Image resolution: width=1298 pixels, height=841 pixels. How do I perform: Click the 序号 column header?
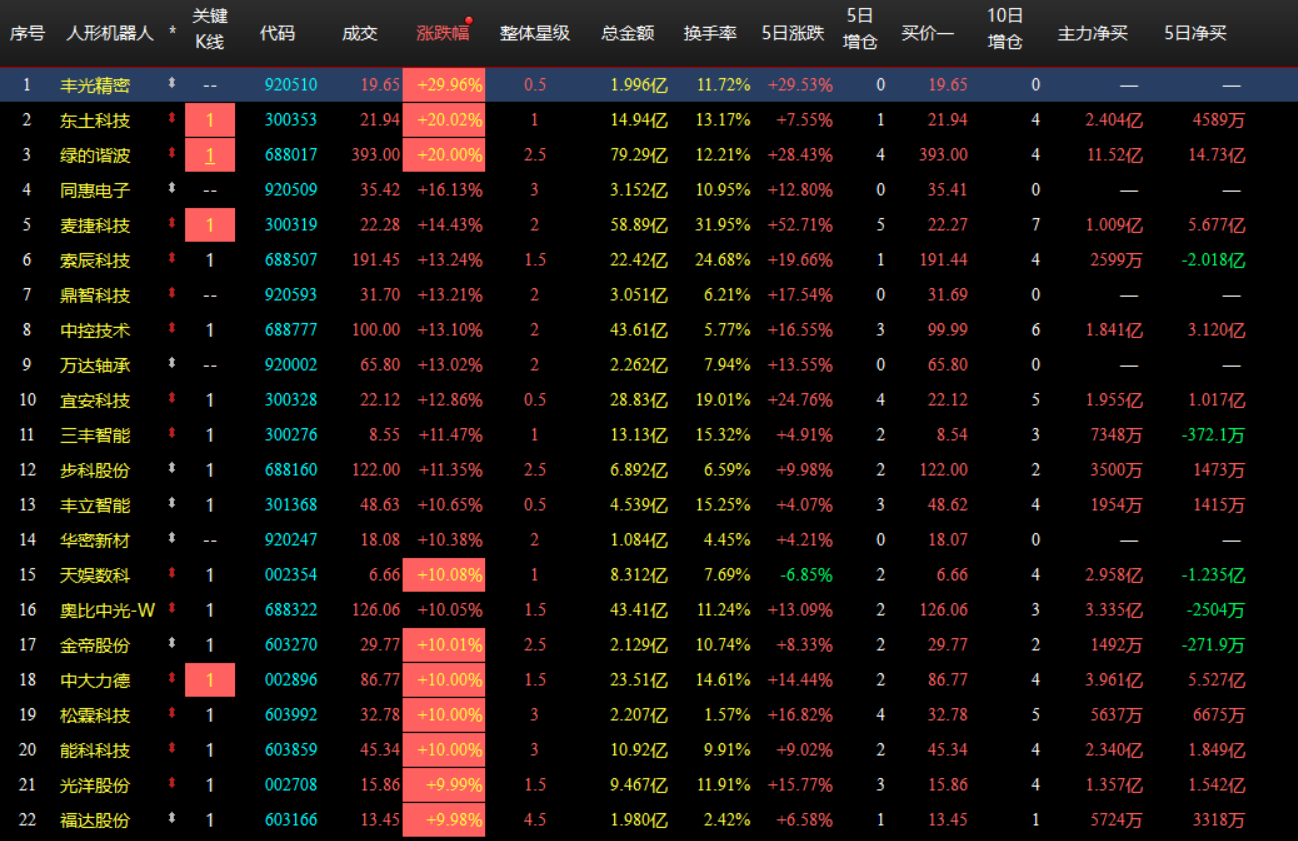(27, 33)
